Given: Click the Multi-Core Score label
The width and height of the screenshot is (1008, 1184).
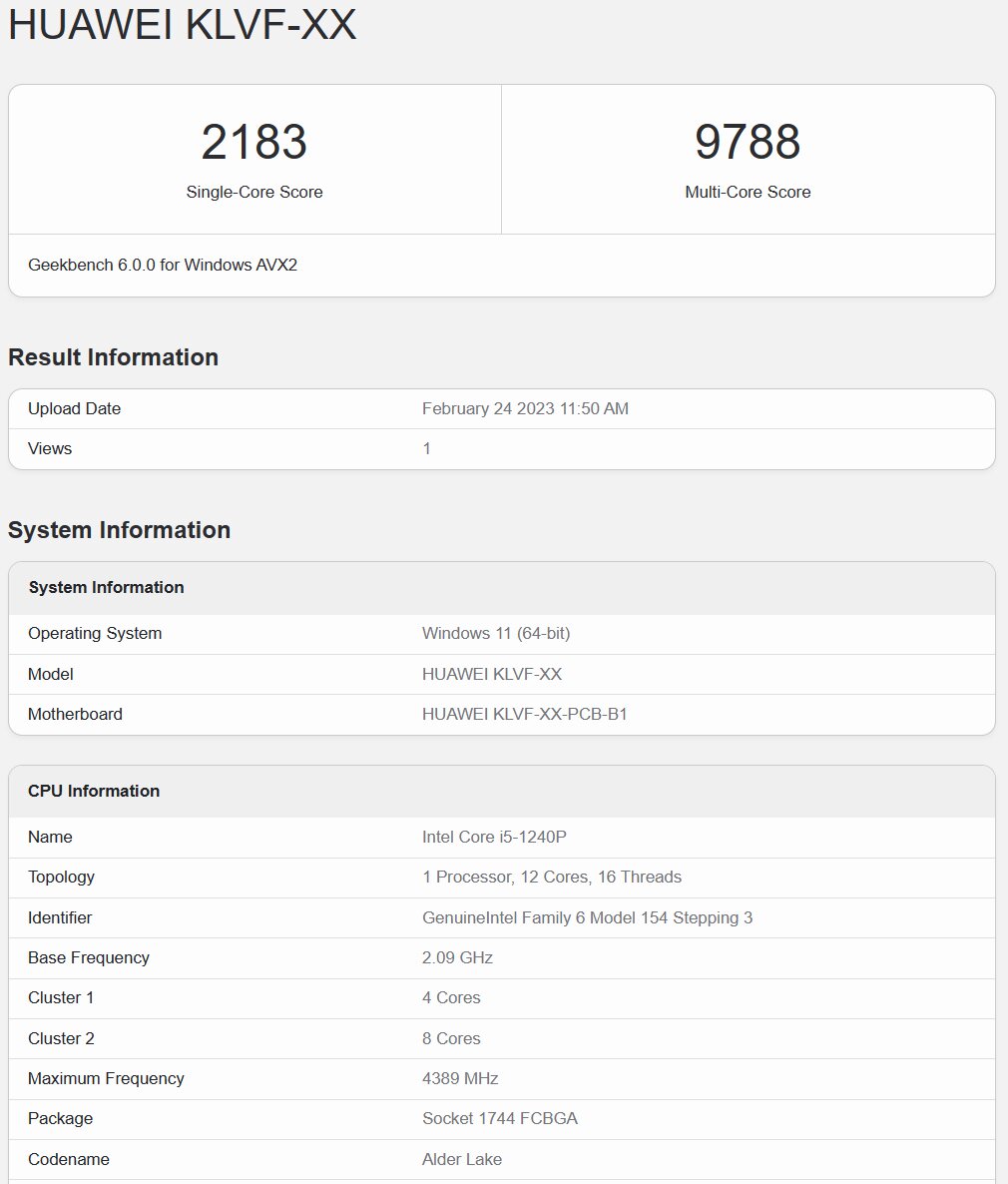Looking at the screenshot, I should click(748, 192).
